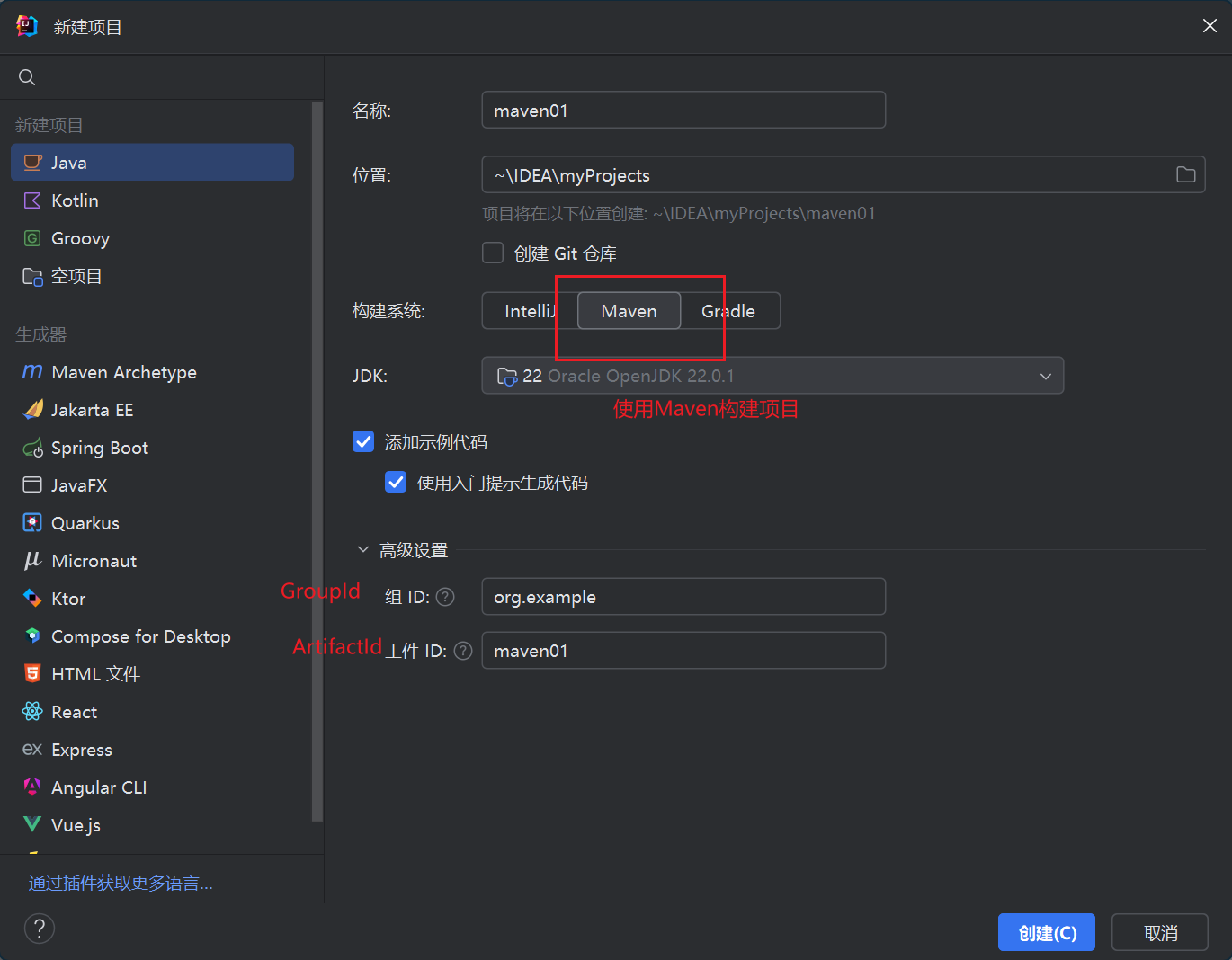
Task: Collapse the 高级设置 section
Action: (363, 549)
